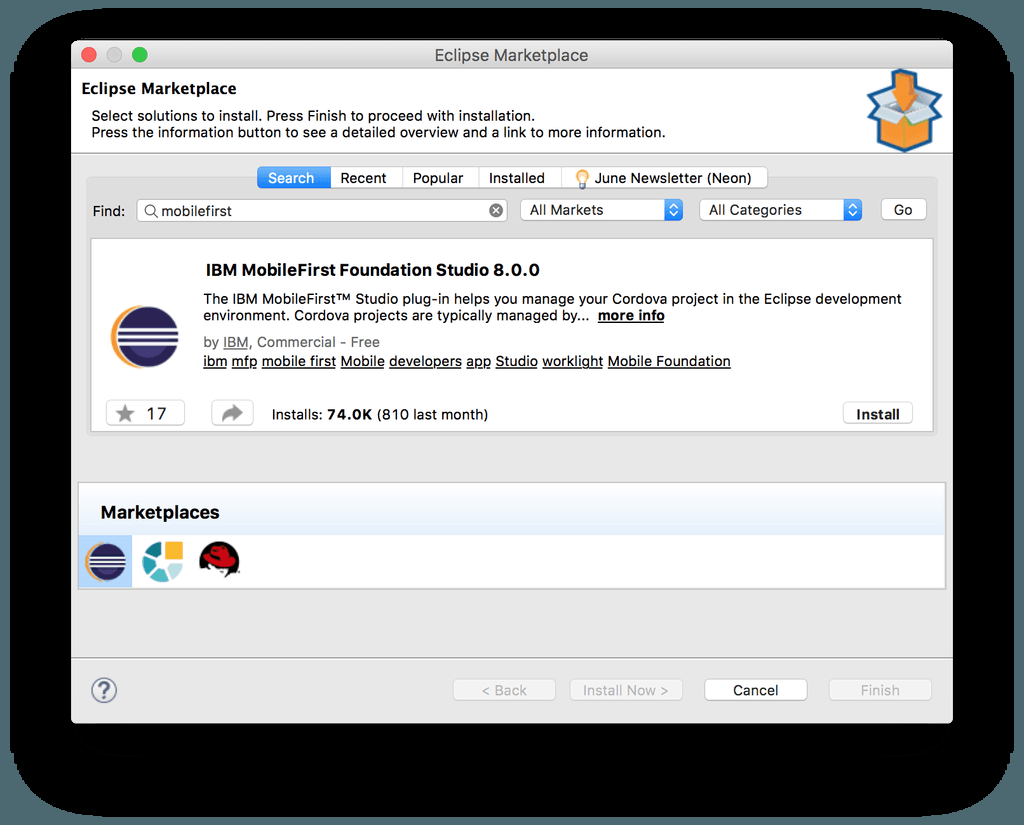Switch to the Search tab
Viewport: 1024px width, 825px height.
pyautogui.click(x=294, y=178)
